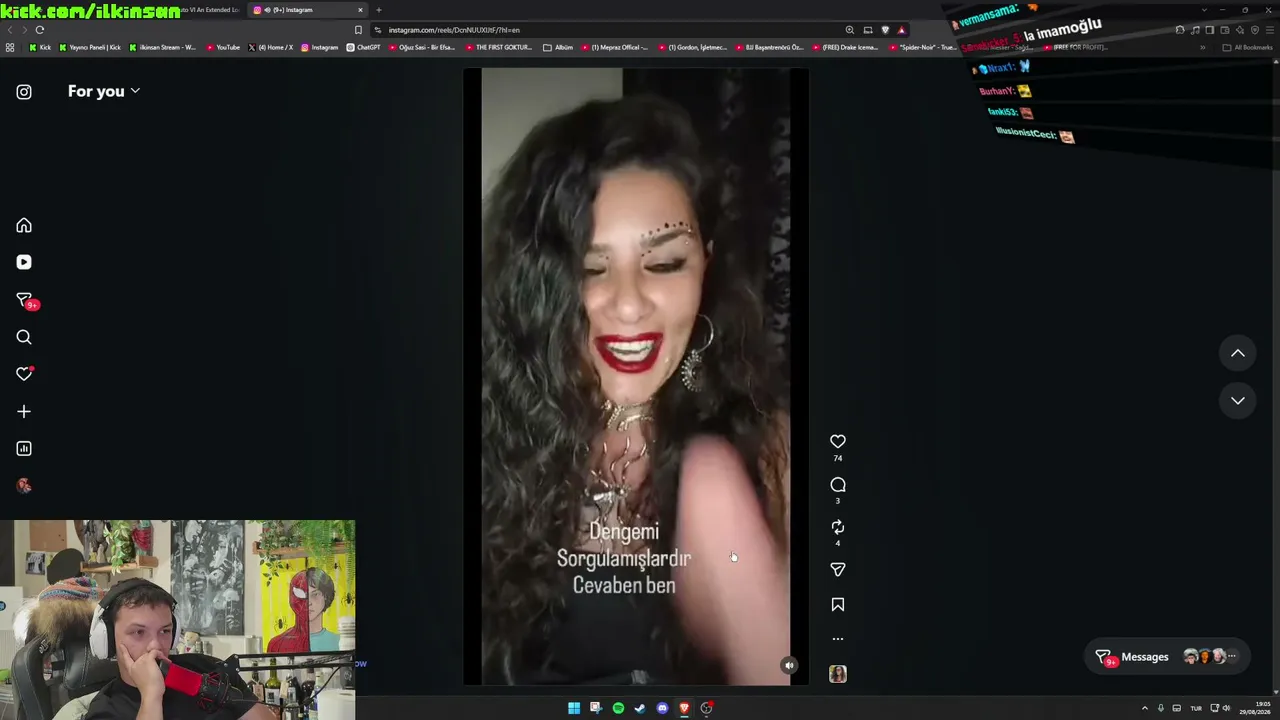Open a new browser tab
Viewport: 1280px width, 720px height.
click(379, 10)
